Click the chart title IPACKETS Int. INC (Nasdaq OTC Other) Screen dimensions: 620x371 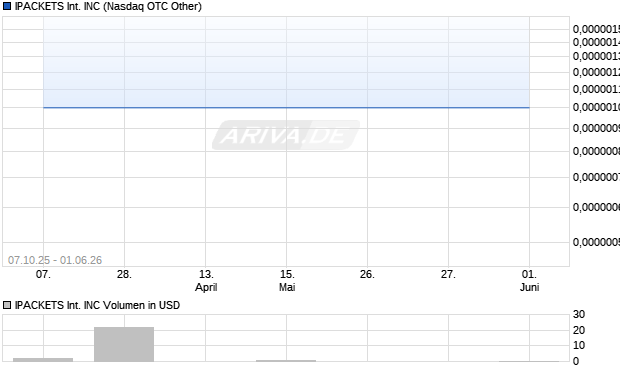(108, 6)
